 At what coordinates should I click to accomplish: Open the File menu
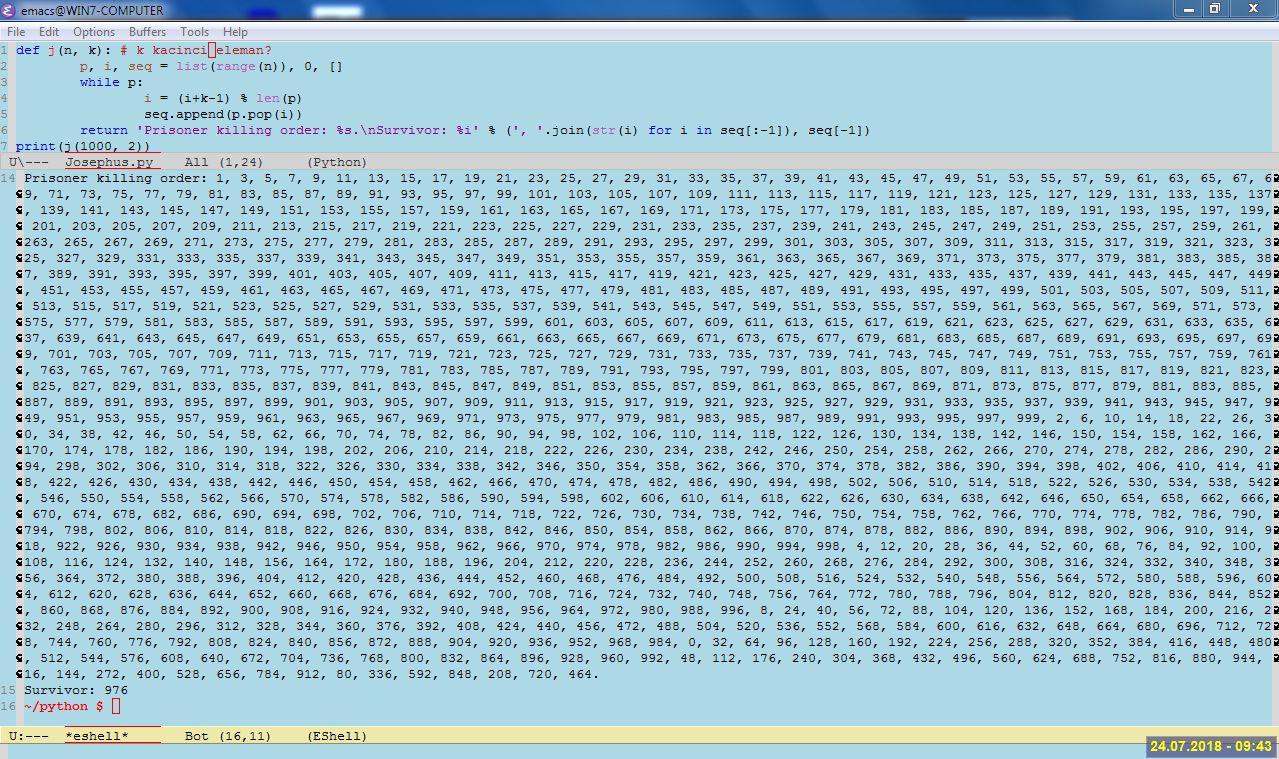click(x=15, y=32)
